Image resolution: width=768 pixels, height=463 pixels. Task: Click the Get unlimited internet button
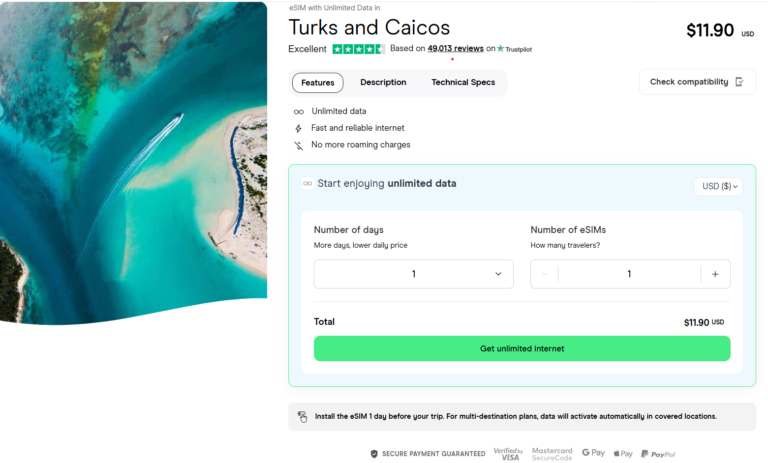[x=522, y=348]
